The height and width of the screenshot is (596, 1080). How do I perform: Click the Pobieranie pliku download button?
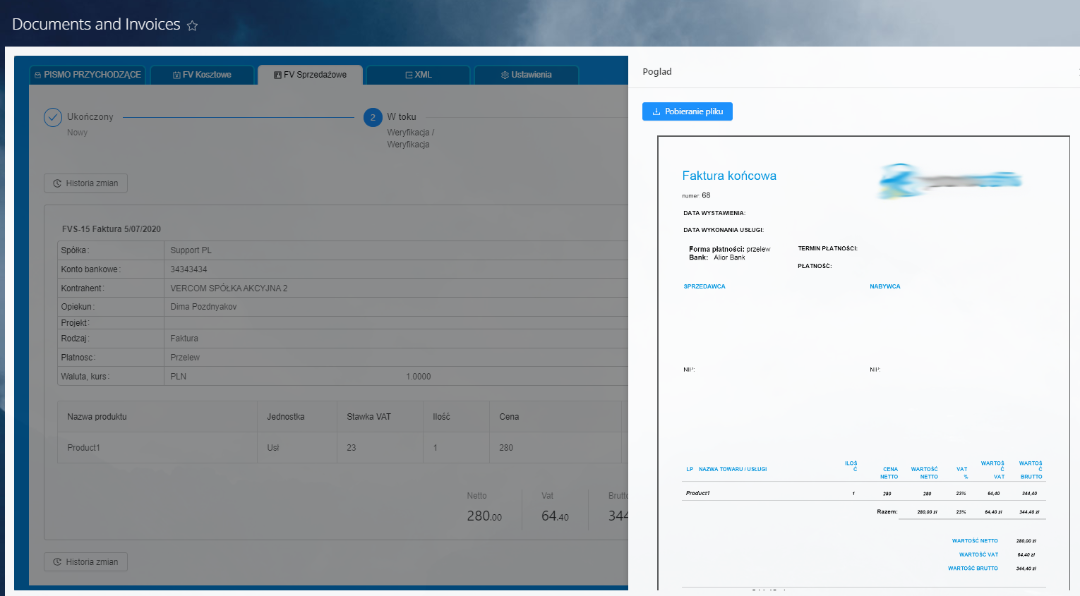click(x=687, y=112)
